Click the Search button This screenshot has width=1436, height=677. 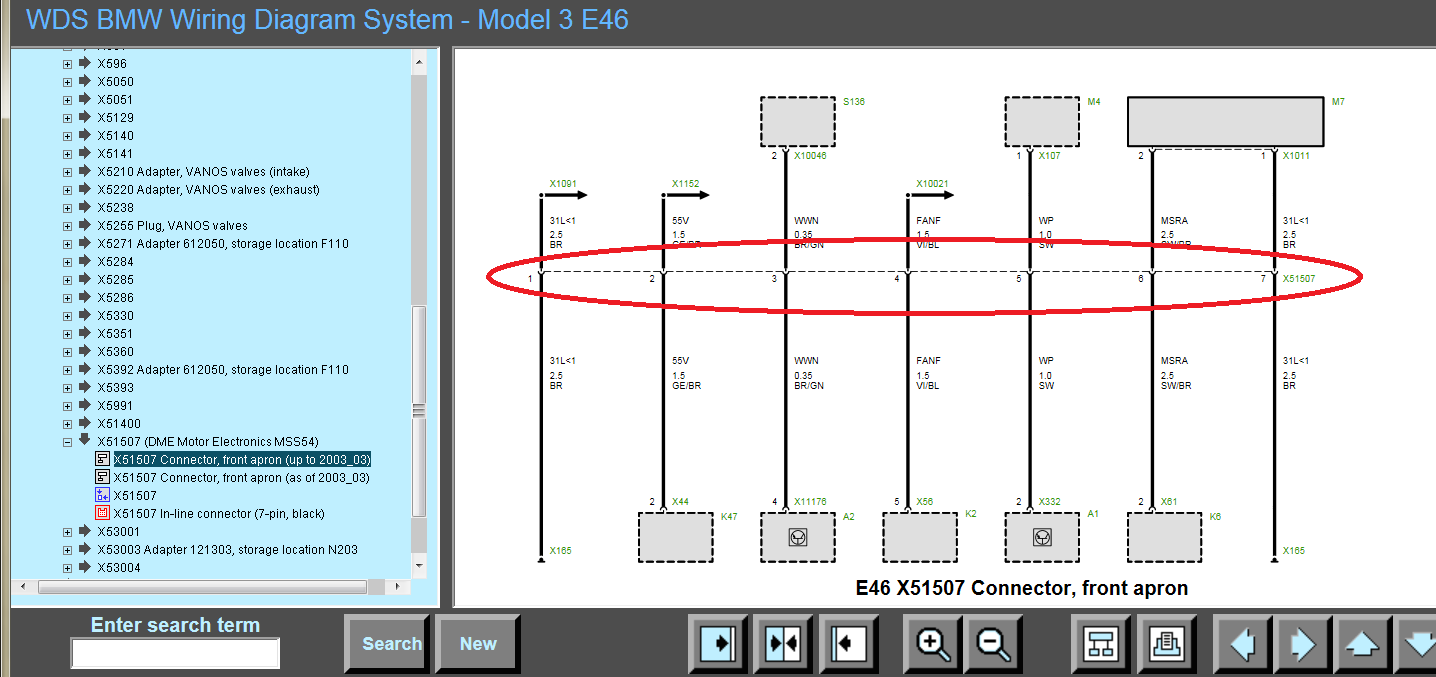pos(391,644)
